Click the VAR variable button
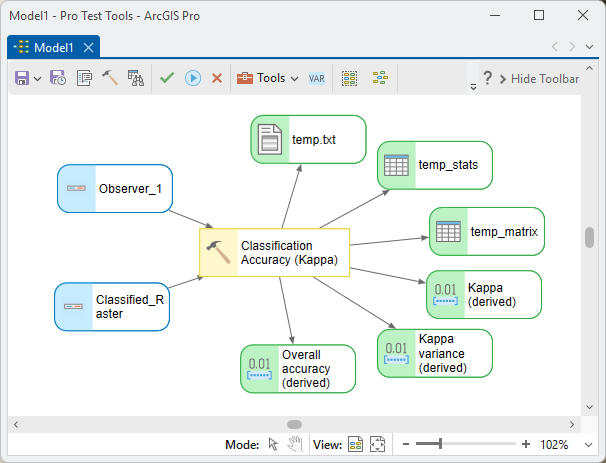The width and height of the screenshot is (606, 463). coord(317,79)
